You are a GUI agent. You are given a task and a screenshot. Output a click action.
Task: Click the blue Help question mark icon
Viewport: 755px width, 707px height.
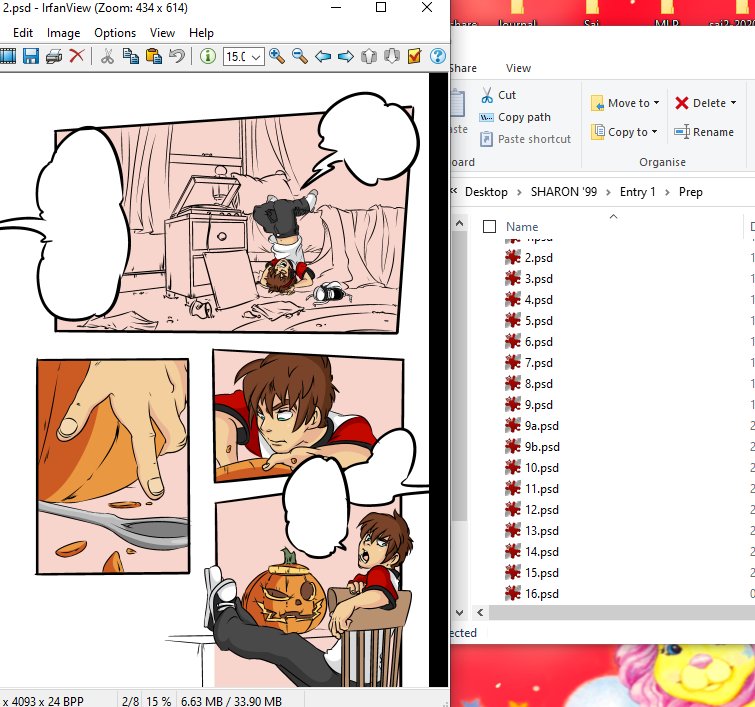437,56
